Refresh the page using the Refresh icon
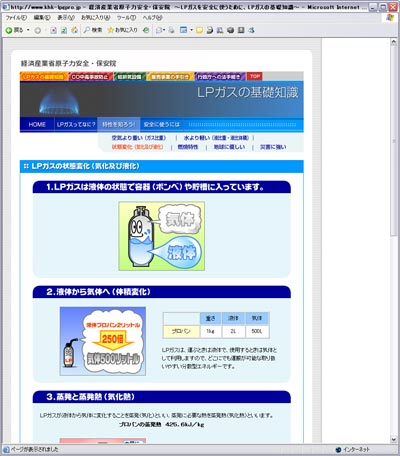 [64, 30]
